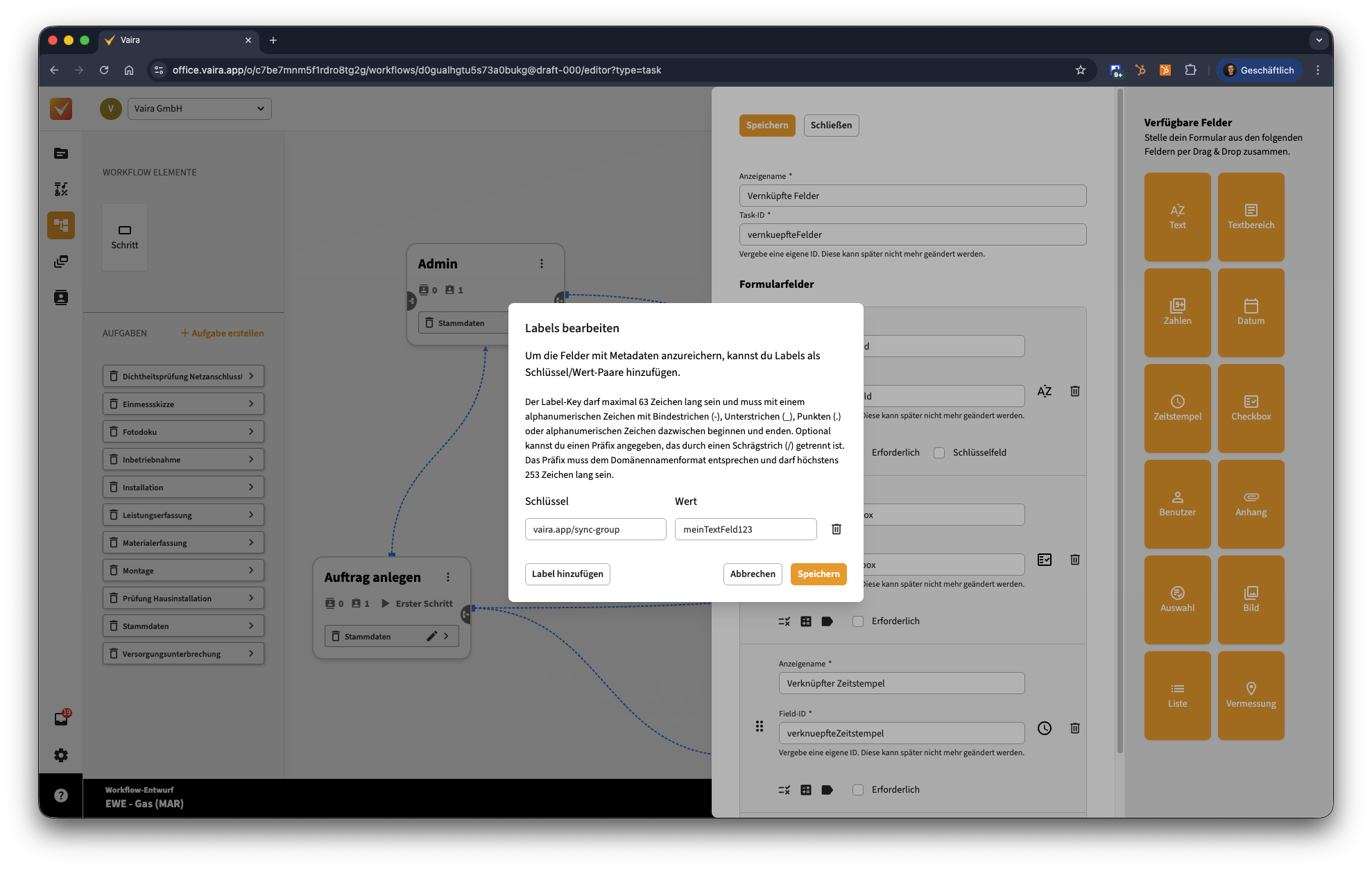Click the Wert input field meinTextFeld123

(x=745, y=529)
